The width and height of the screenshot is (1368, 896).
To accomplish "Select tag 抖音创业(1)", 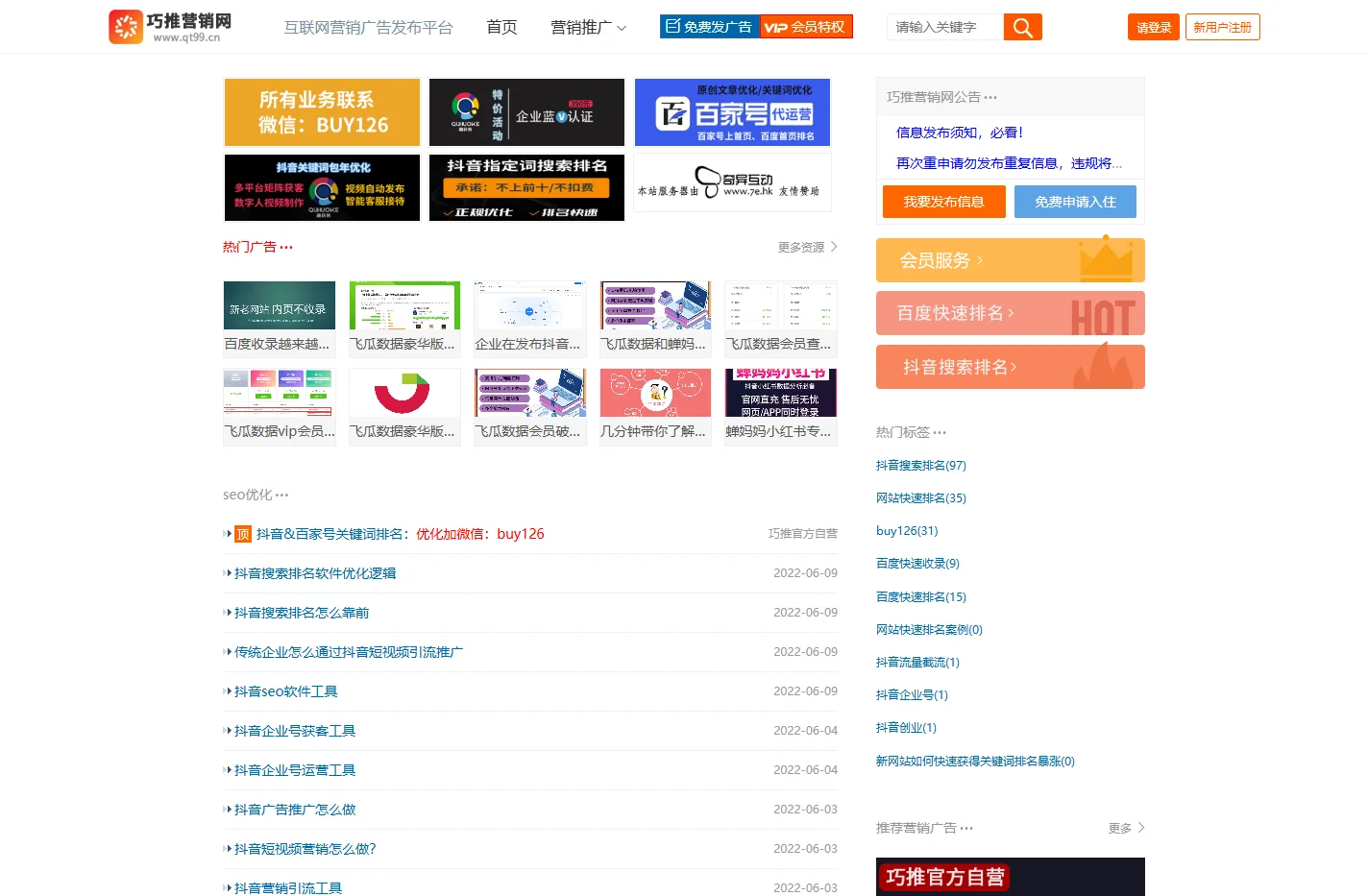I will (x=906, y=728).
